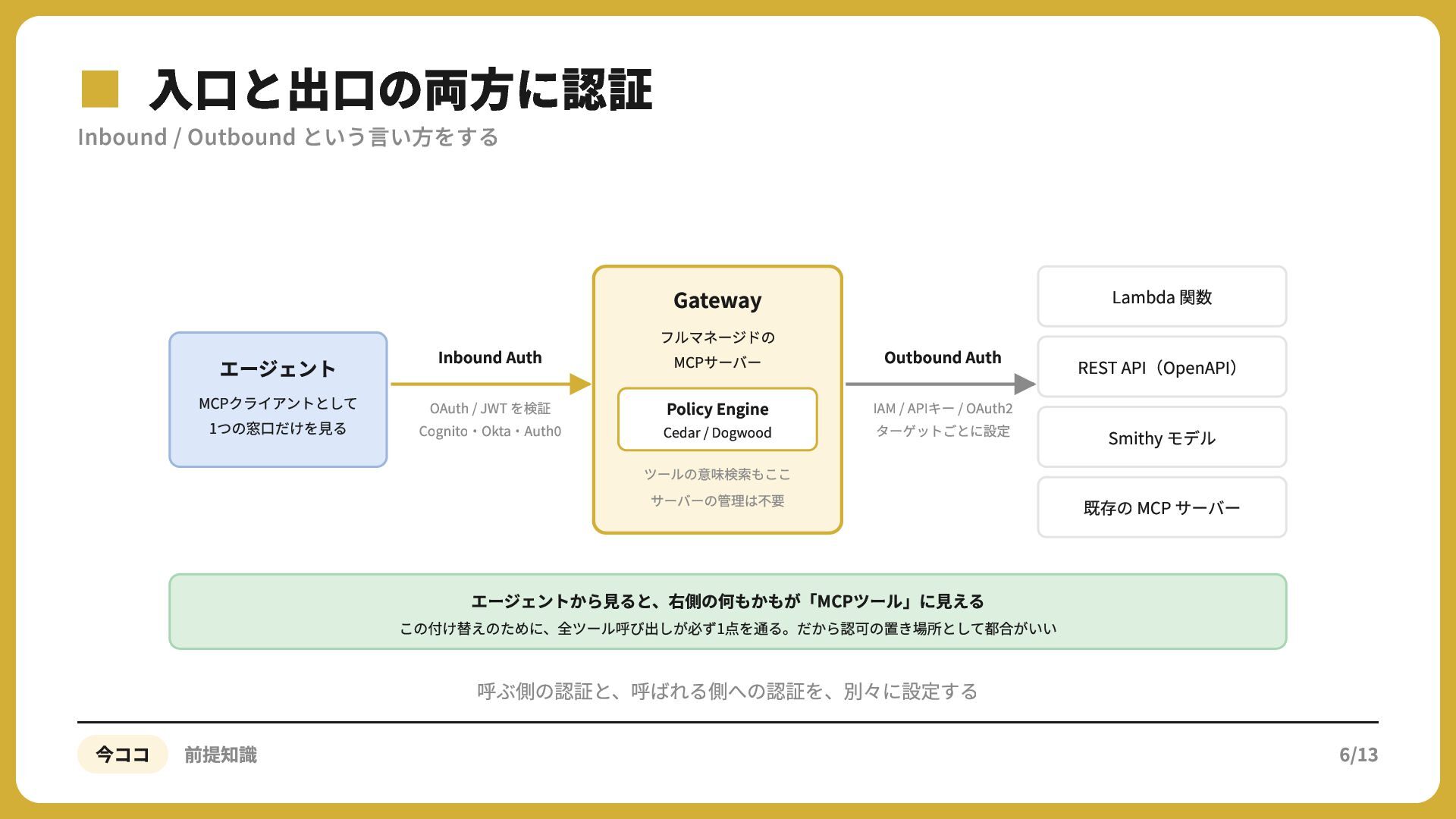Select the line この付け替えのために in green banner
The image size is (1456, 819).
click(727, 629)
